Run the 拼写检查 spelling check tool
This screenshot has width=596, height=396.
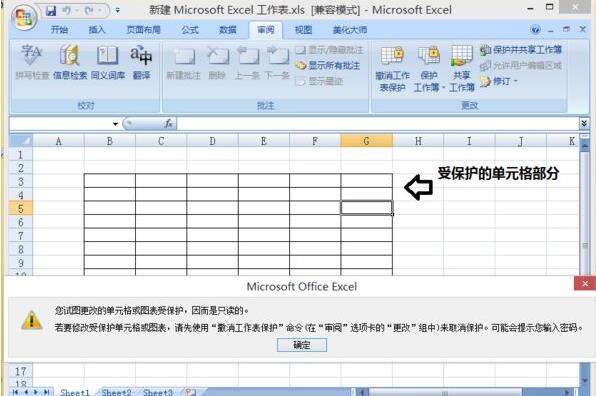click(32, 62)
